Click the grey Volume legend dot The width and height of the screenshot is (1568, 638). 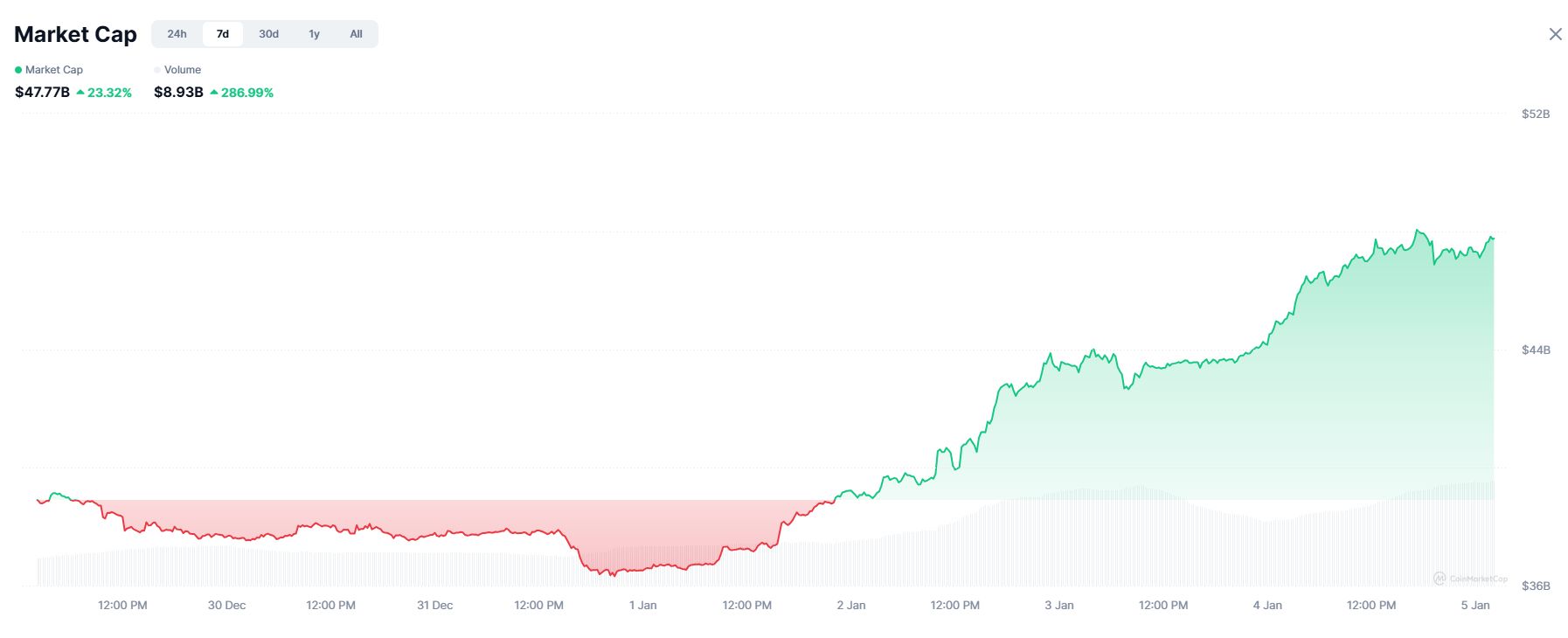pyautogui.click(x=157, y=70)
